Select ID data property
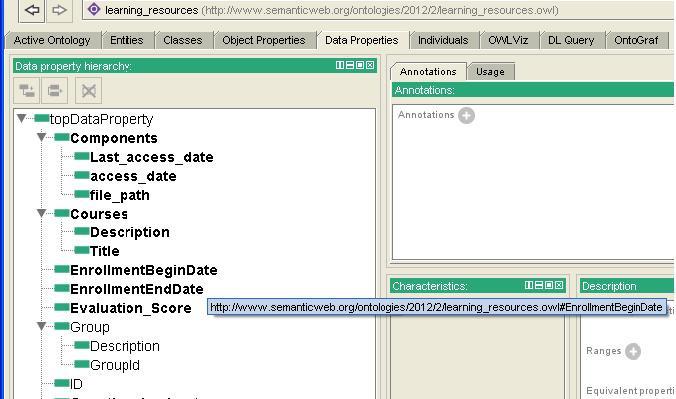Screen dimensions: 676x399 76,384
